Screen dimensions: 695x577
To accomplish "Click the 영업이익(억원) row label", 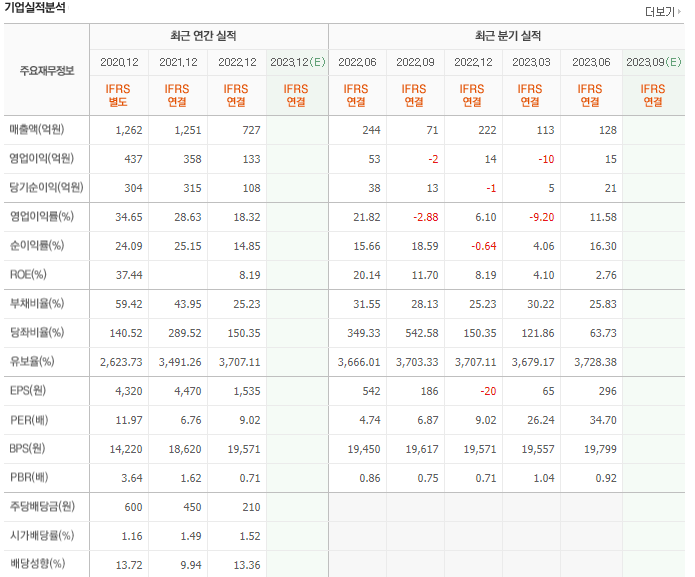I will 42,158.
